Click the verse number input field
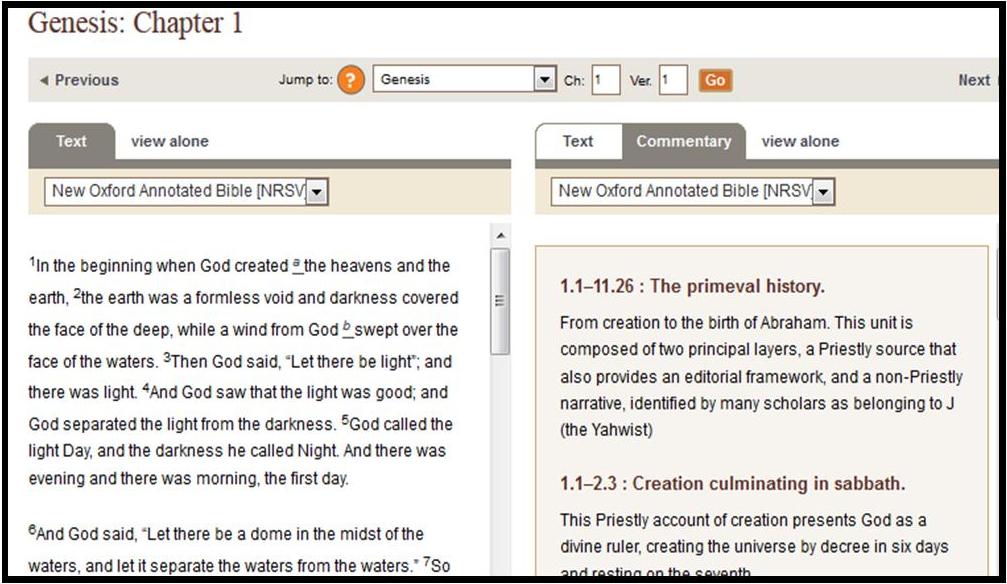 673,80
